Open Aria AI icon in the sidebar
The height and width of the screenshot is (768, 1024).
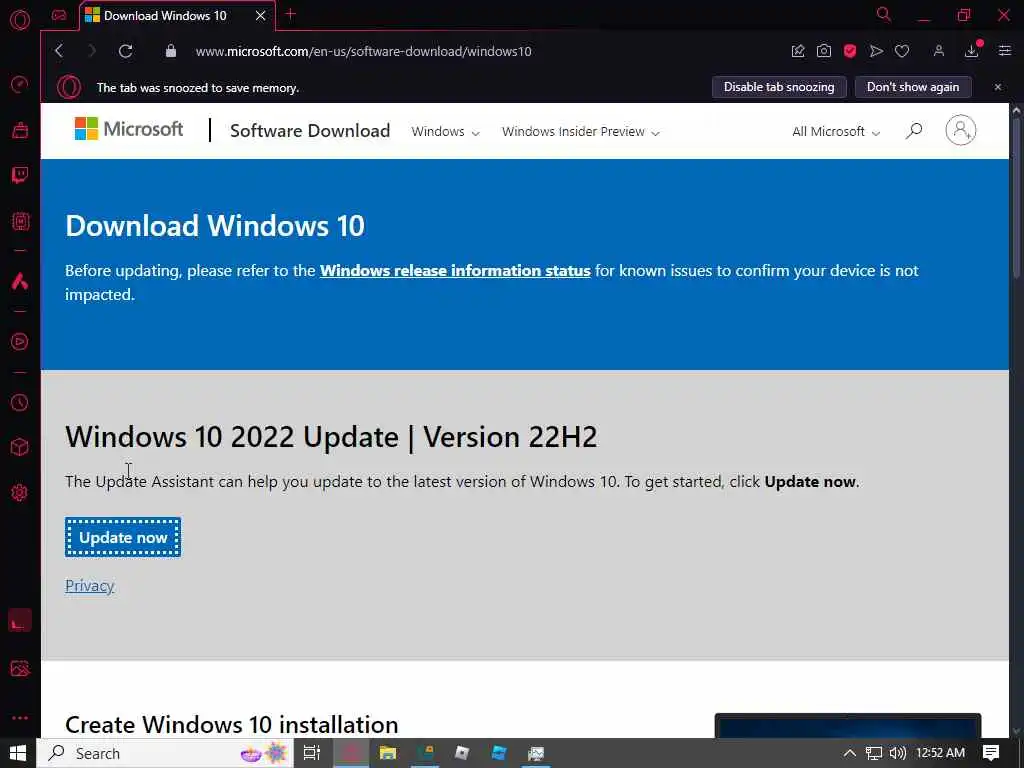20,281
